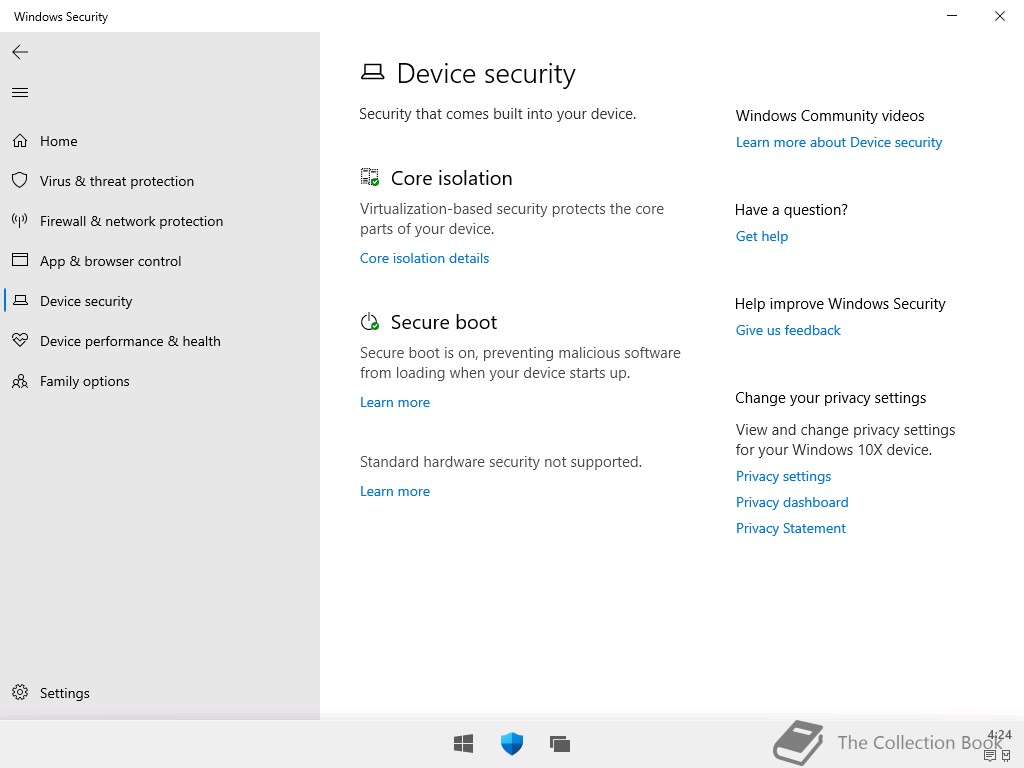
Task: Click the Family options people icon
Action: (20, 381)
